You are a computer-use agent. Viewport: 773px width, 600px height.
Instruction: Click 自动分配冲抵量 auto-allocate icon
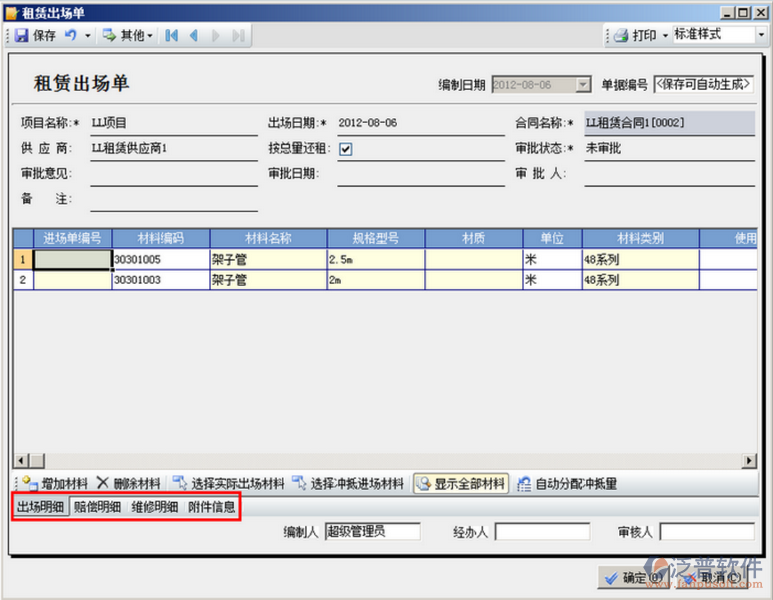524,484
